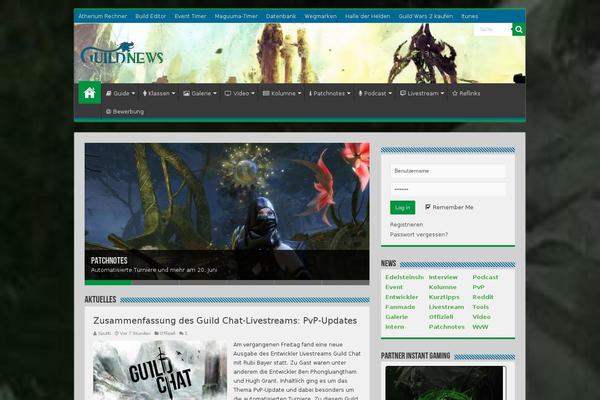Click the PvP news tag

(x=478, y=287)
